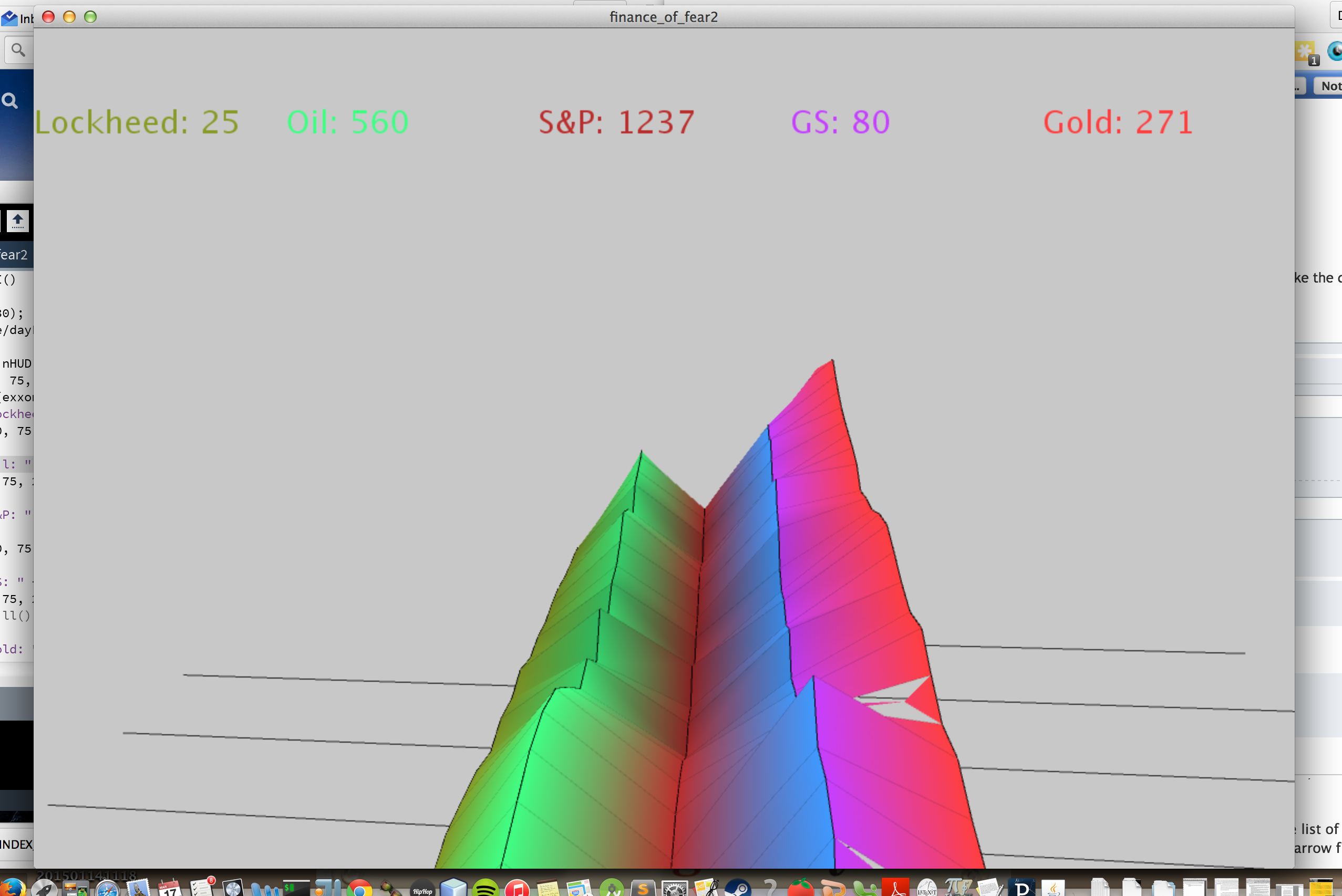Screen dimensions: 1342x896
Task: Open Sublime Text dock icon
Action: click(643, 889)
